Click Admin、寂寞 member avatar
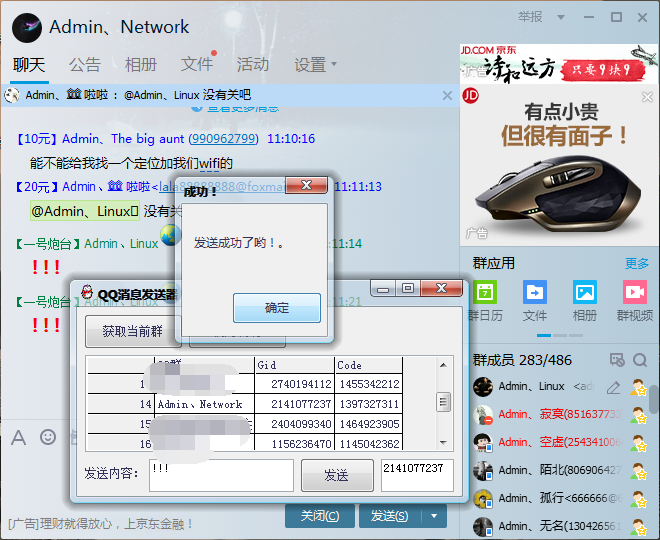This screenshot has height=540, width=660. [483, 415]
